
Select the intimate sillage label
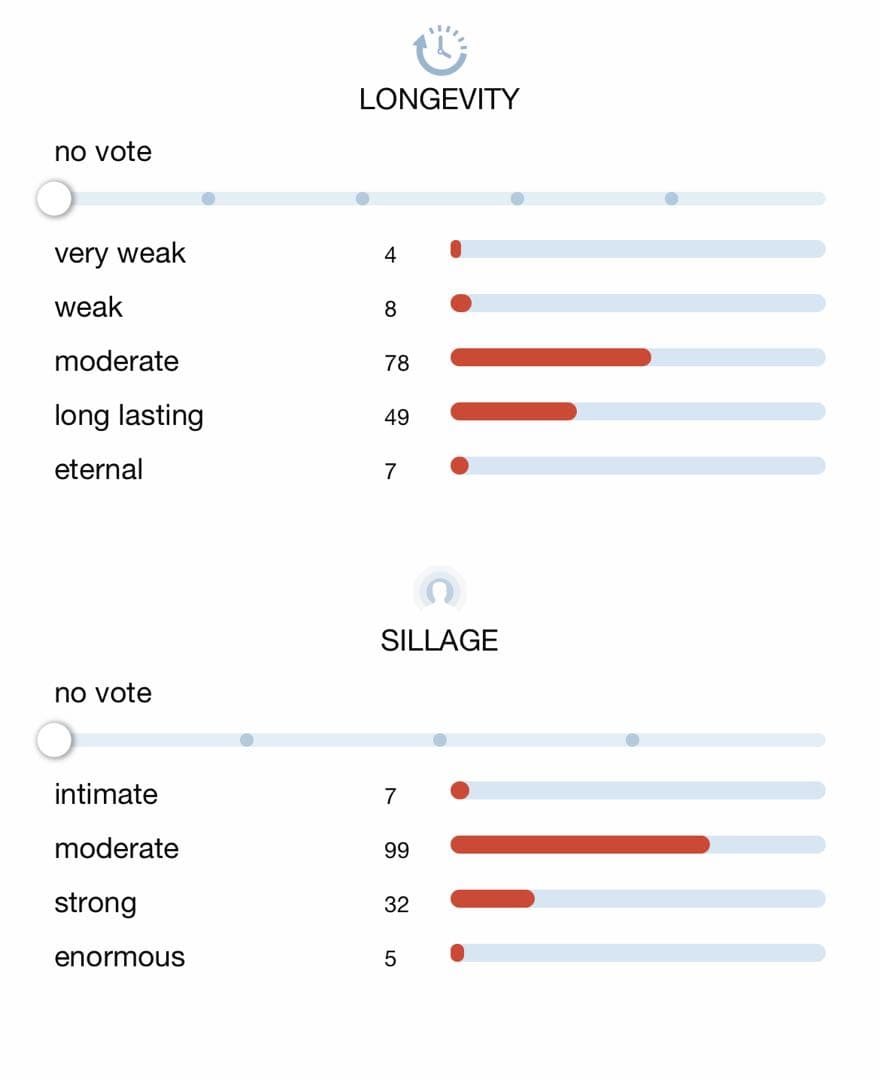coord(106,794)
